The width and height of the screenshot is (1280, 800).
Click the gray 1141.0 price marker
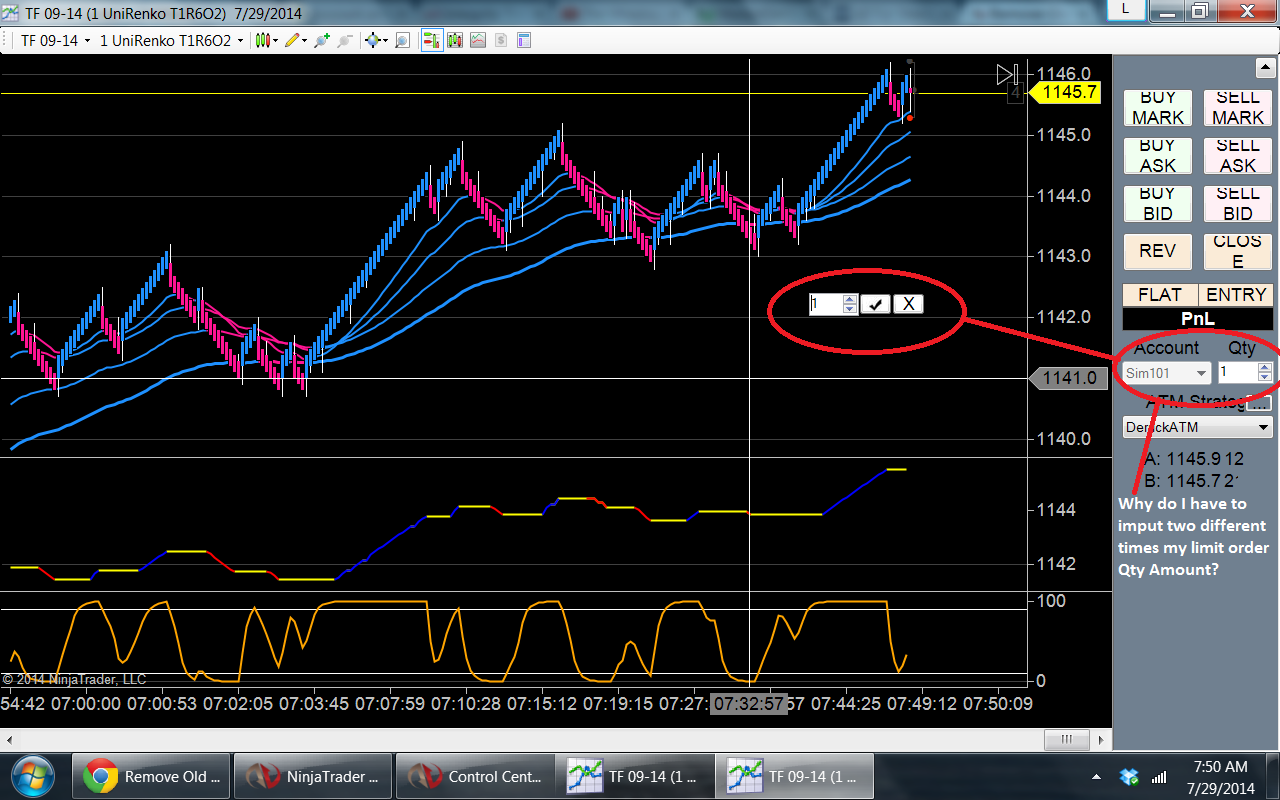pyautogui.click(x=1066, y=378)
